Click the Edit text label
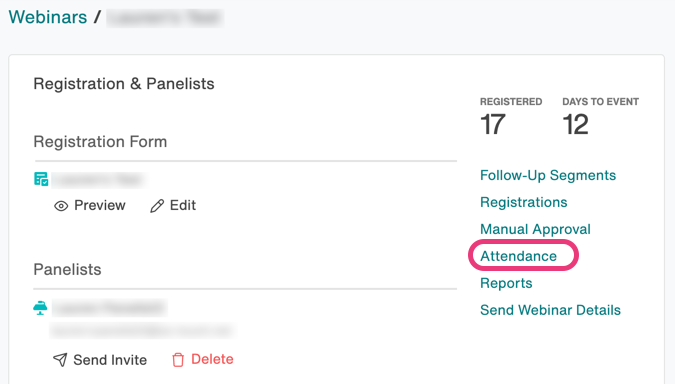Image resolution: width=675 pixels, height=384 pixels. pos(183,205)
